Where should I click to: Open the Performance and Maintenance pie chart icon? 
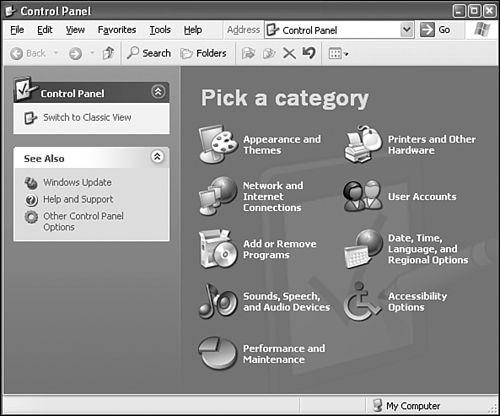(x=217, y=353)
